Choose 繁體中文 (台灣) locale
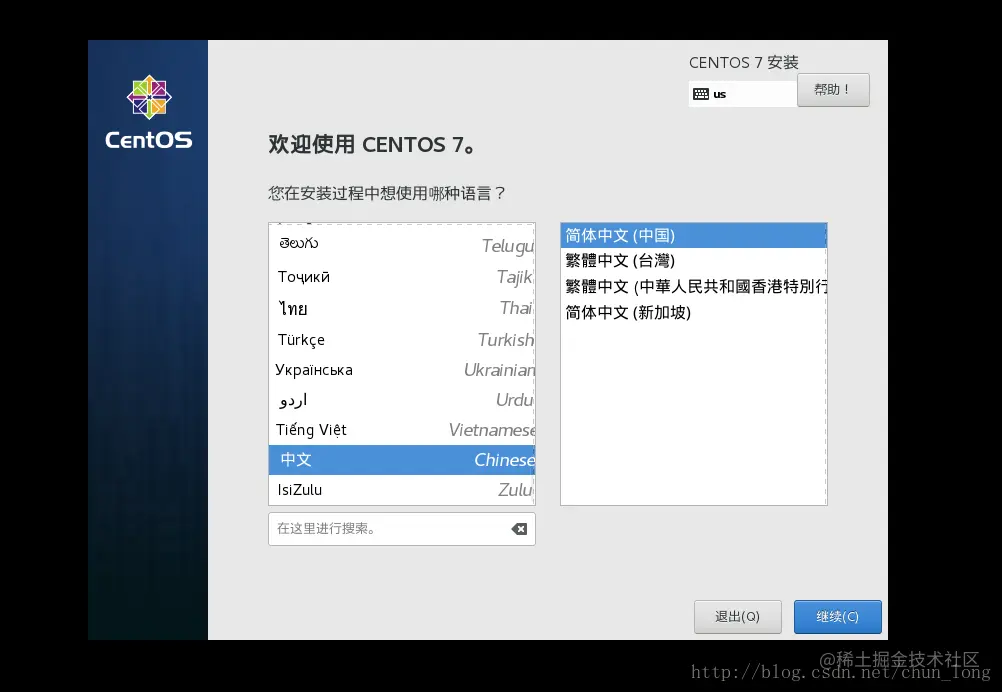The height and width of the screenshot is (692, 1002). (693, 261)
